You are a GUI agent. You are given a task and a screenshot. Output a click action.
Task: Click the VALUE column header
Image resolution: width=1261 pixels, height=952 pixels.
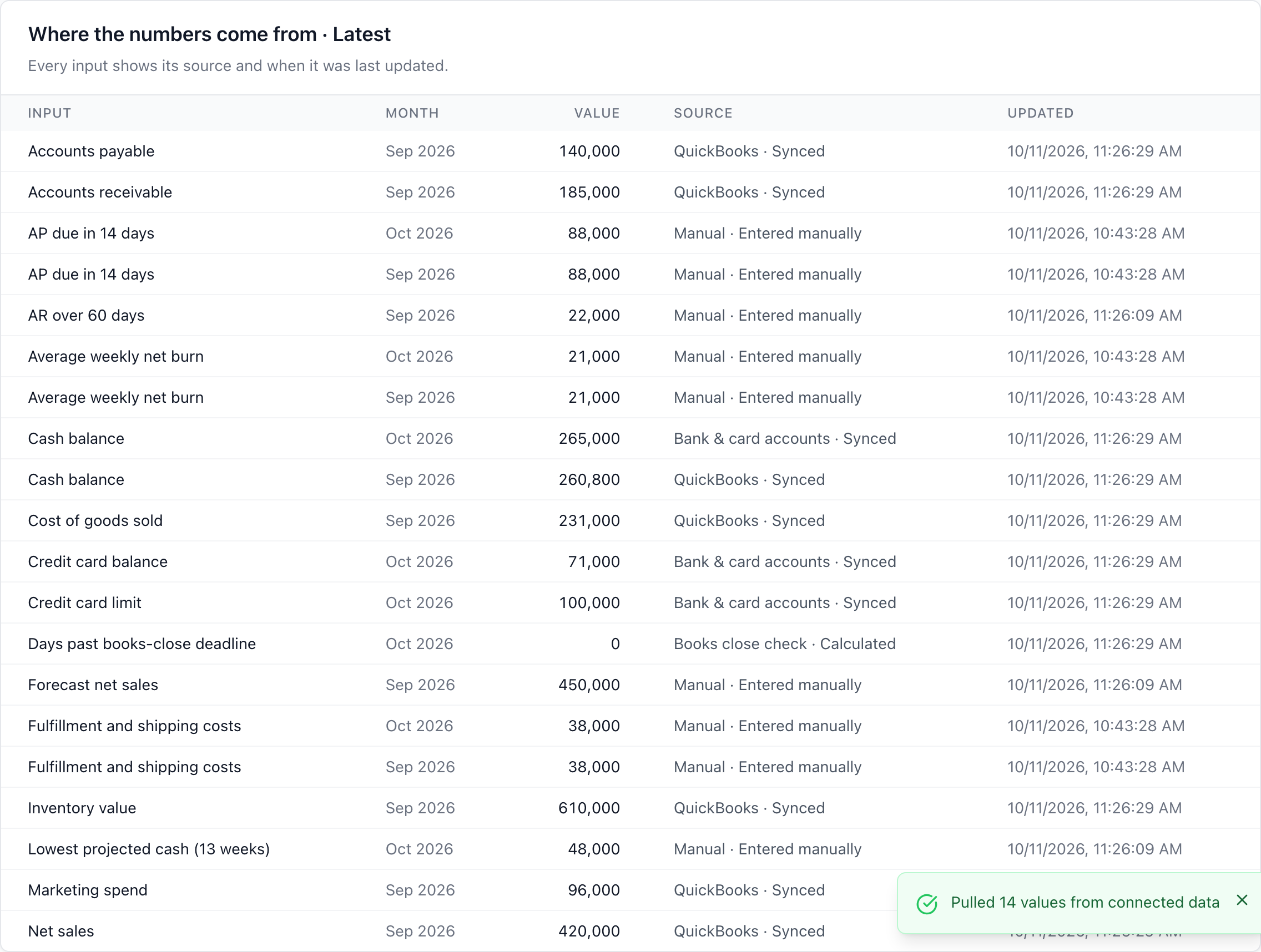coord(597,113)
